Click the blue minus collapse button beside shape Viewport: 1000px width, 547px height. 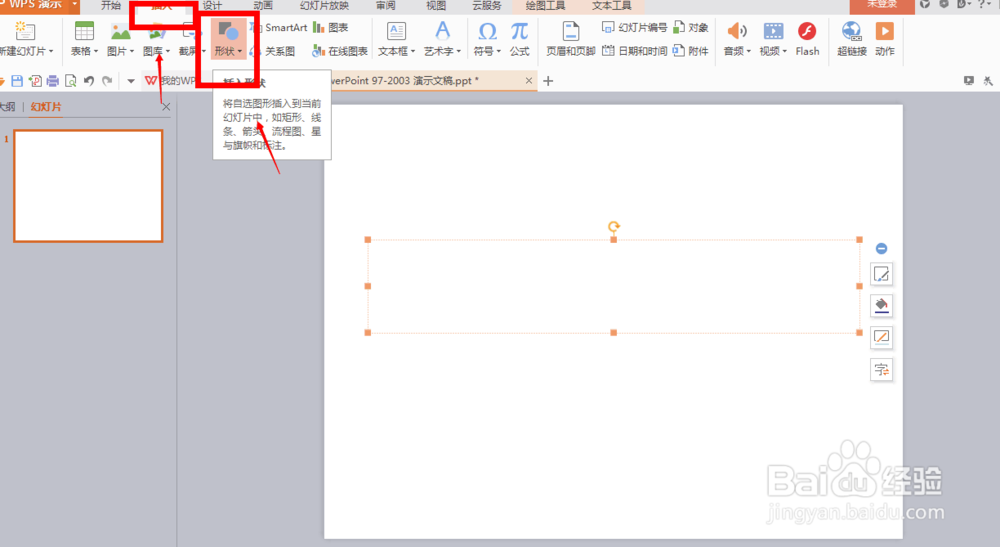[881, 248]
